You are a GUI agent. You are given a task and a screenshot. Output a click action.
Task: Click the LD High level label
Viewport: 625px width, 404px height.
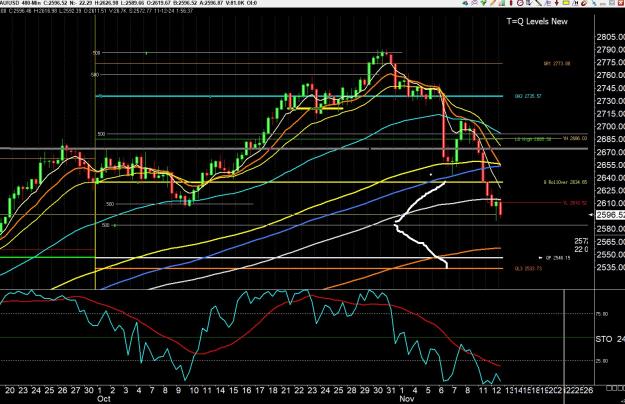tap(533, 139)
